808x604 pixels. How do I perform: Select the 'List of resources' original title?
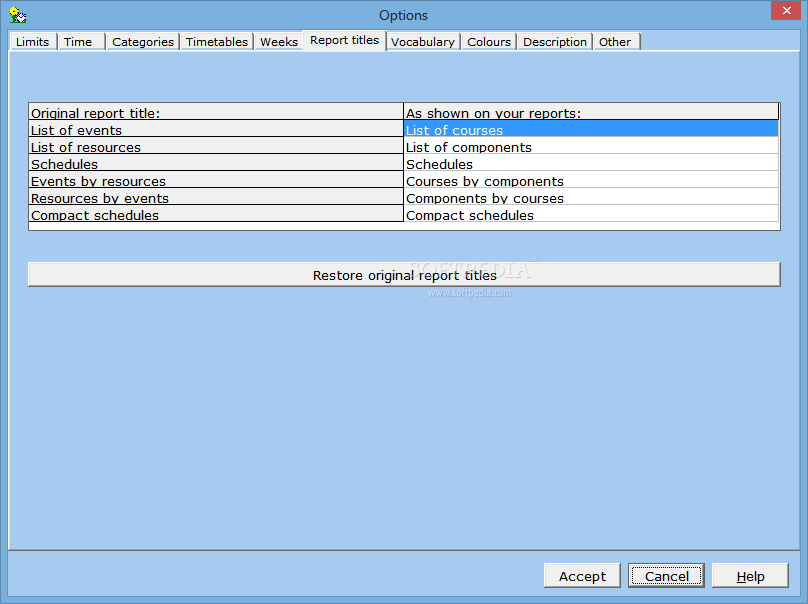[216, 146]
